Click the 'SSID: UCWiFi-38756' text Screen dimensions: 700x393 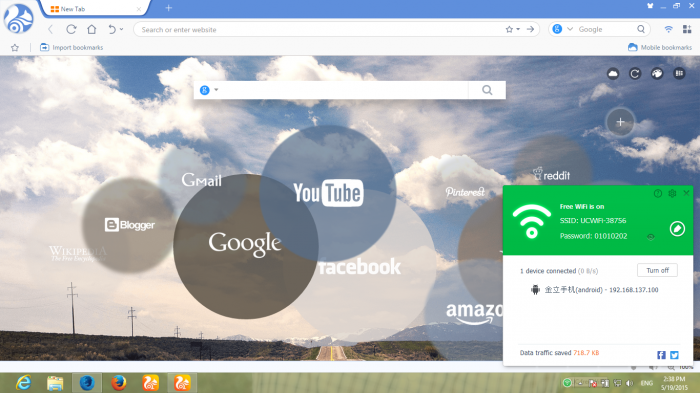593,221
